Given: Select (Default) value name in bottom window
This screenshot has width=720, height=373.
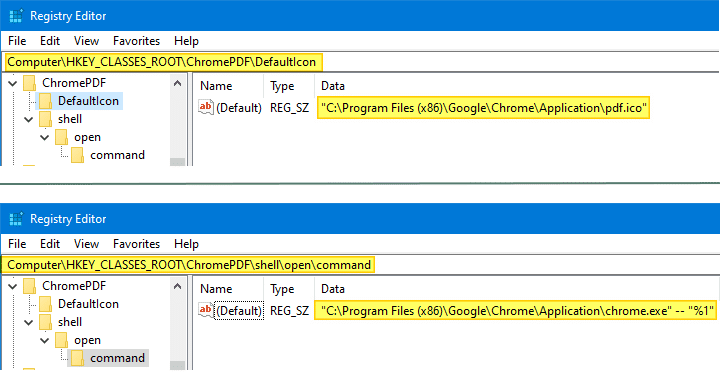Looking at the screenshot, I should pos(239,311).
